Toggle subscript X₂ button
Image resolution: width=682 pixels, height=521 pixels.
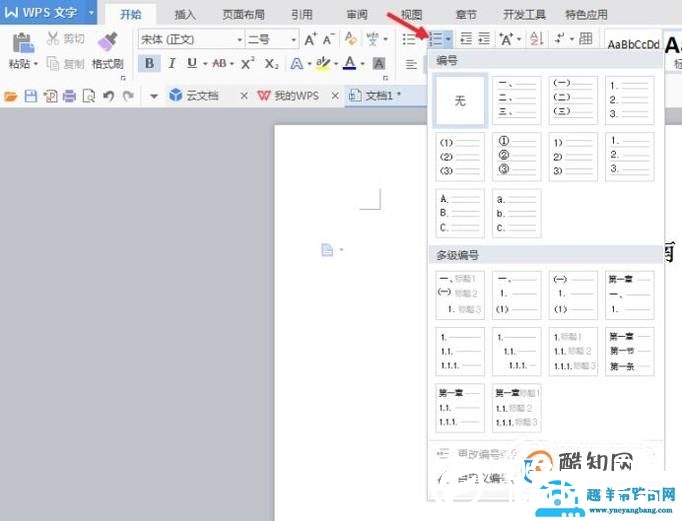point(271,63)
